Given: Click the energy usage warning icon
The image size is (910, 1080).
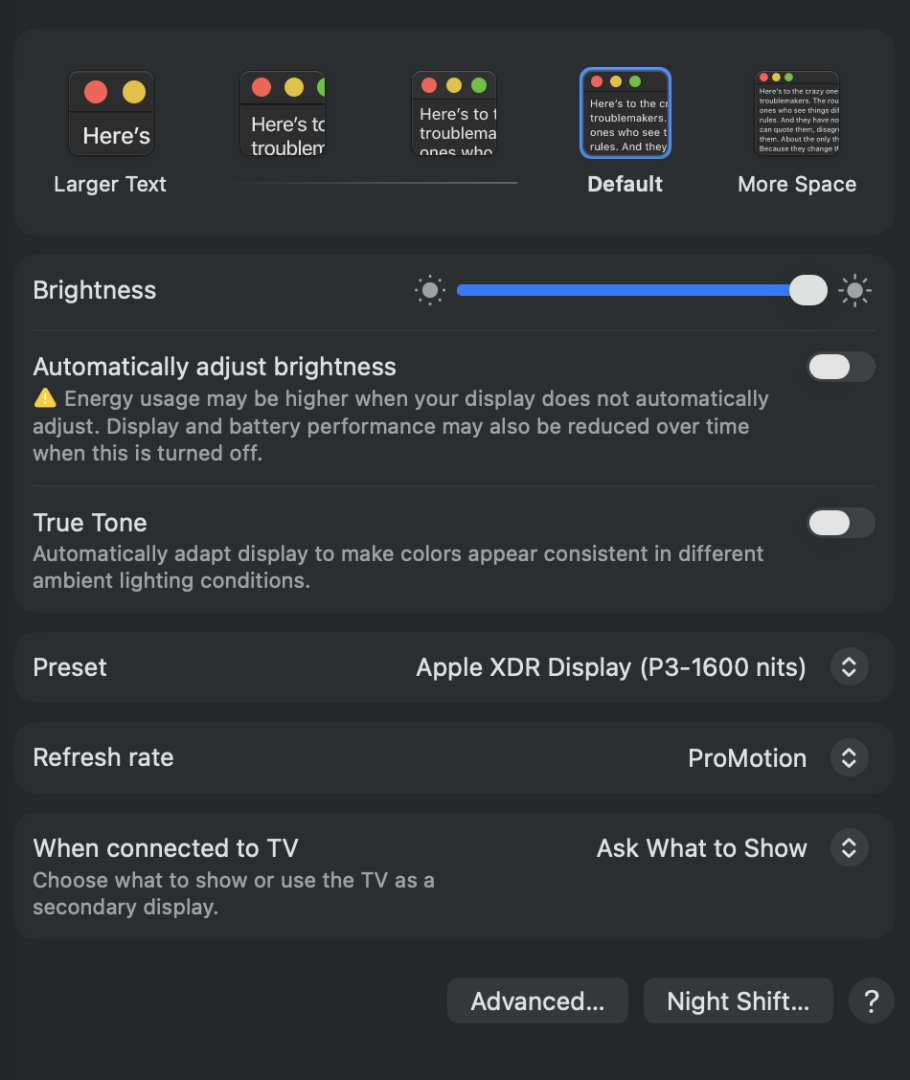Looking at the screenshot, I should point(45,399).
